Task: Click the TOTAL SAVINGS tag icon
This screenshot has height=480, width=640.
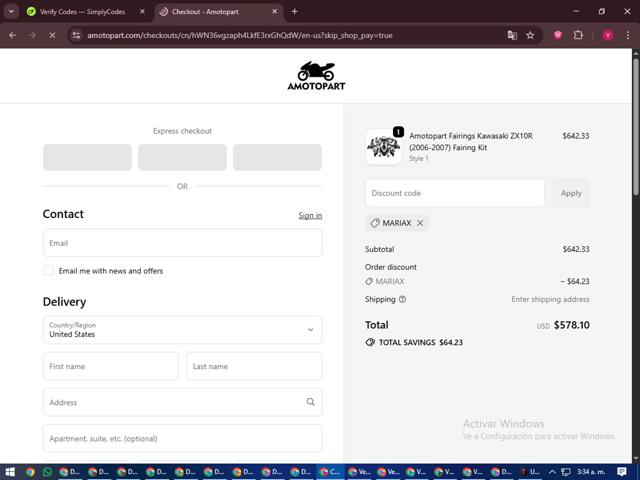Action: point(370,342)
